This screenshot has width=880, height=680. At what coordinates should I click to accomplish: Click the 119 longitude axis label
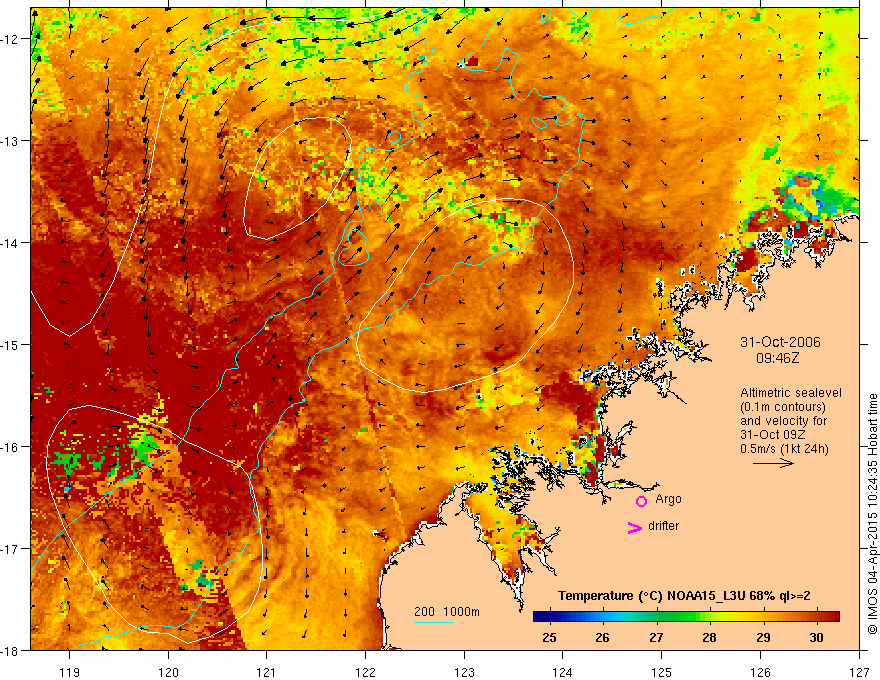(70, 672)
